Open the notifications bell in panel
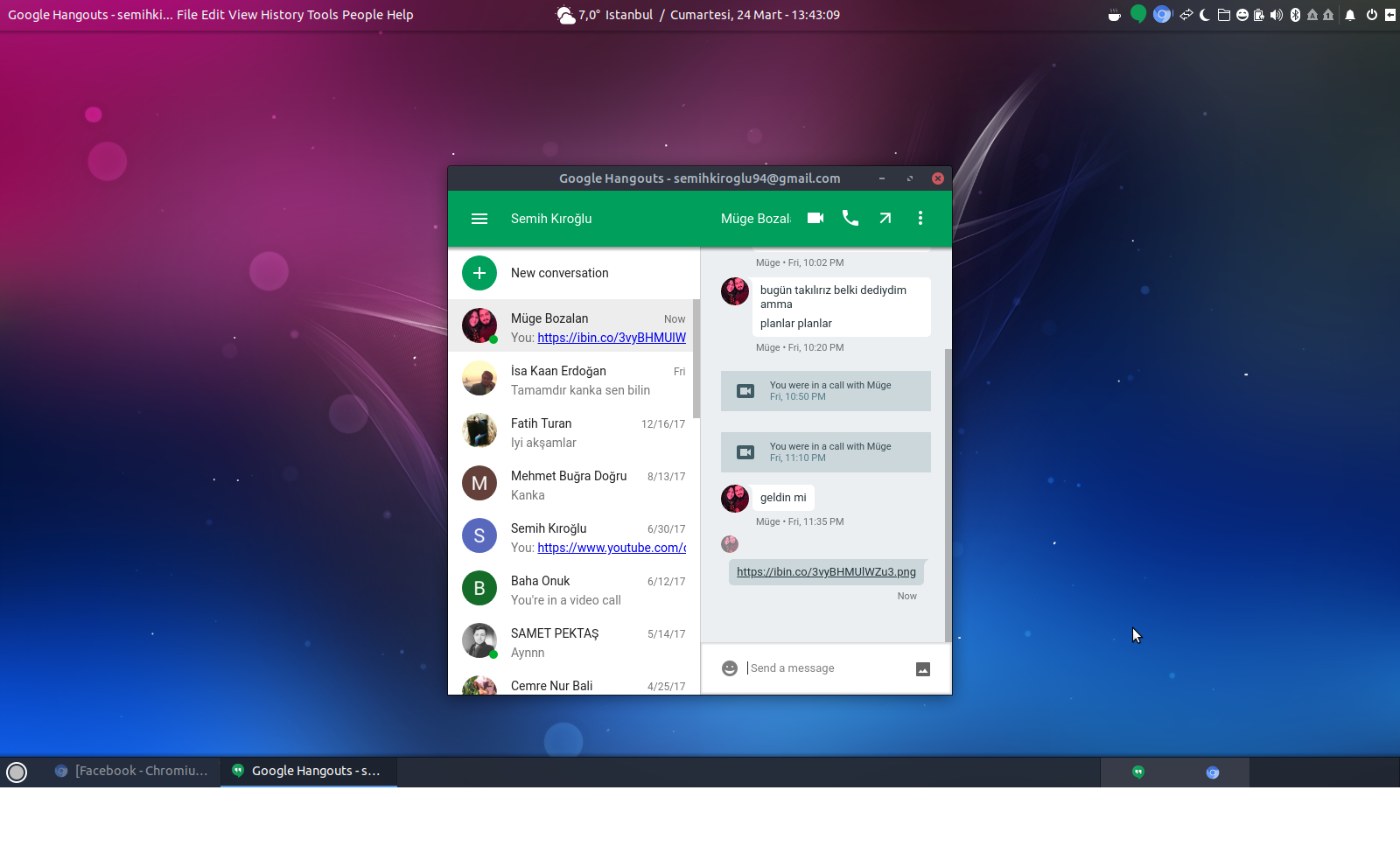The image size is (1400, 867). [x=1350, y=15]
